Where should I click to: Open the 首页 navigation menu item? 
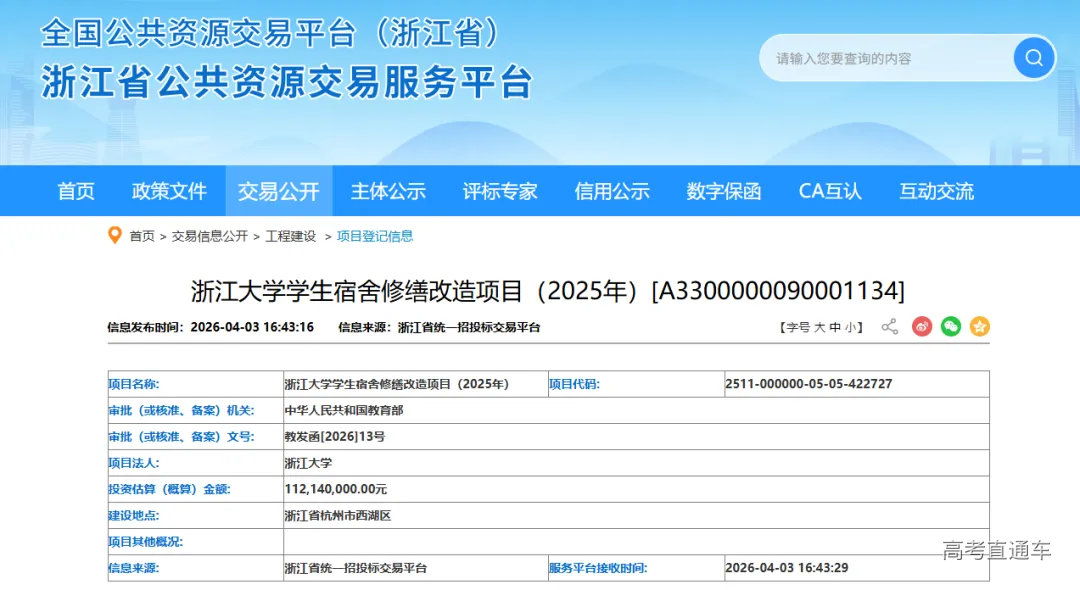point(76,191)
